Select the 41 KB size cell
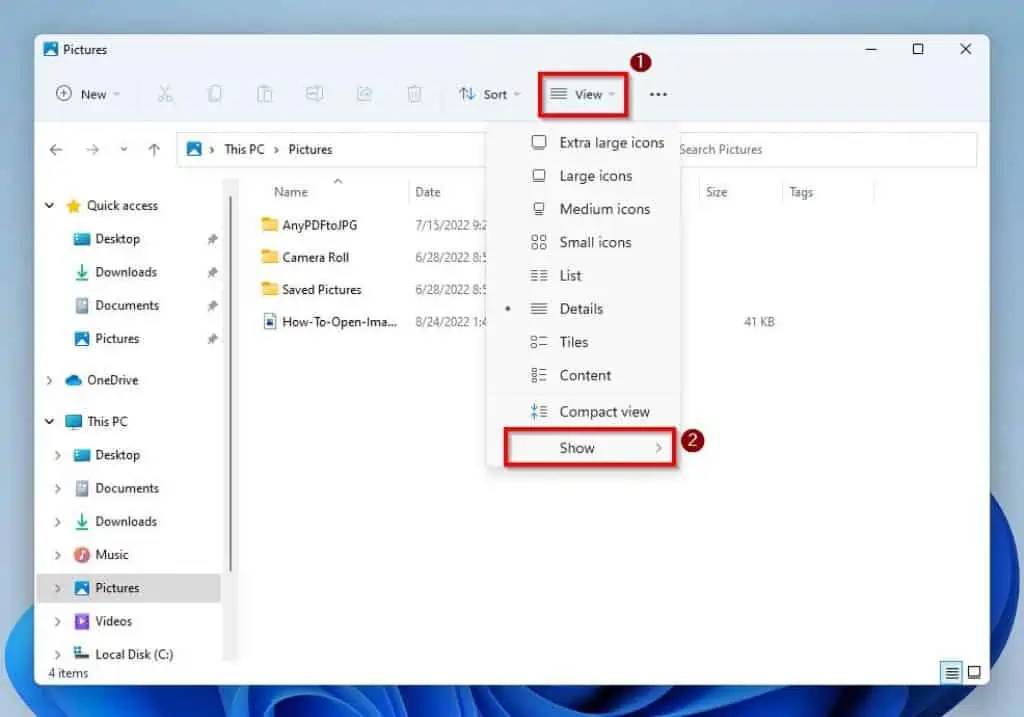Viewport: 1024px width, 717px height. [x=759, y=321]
